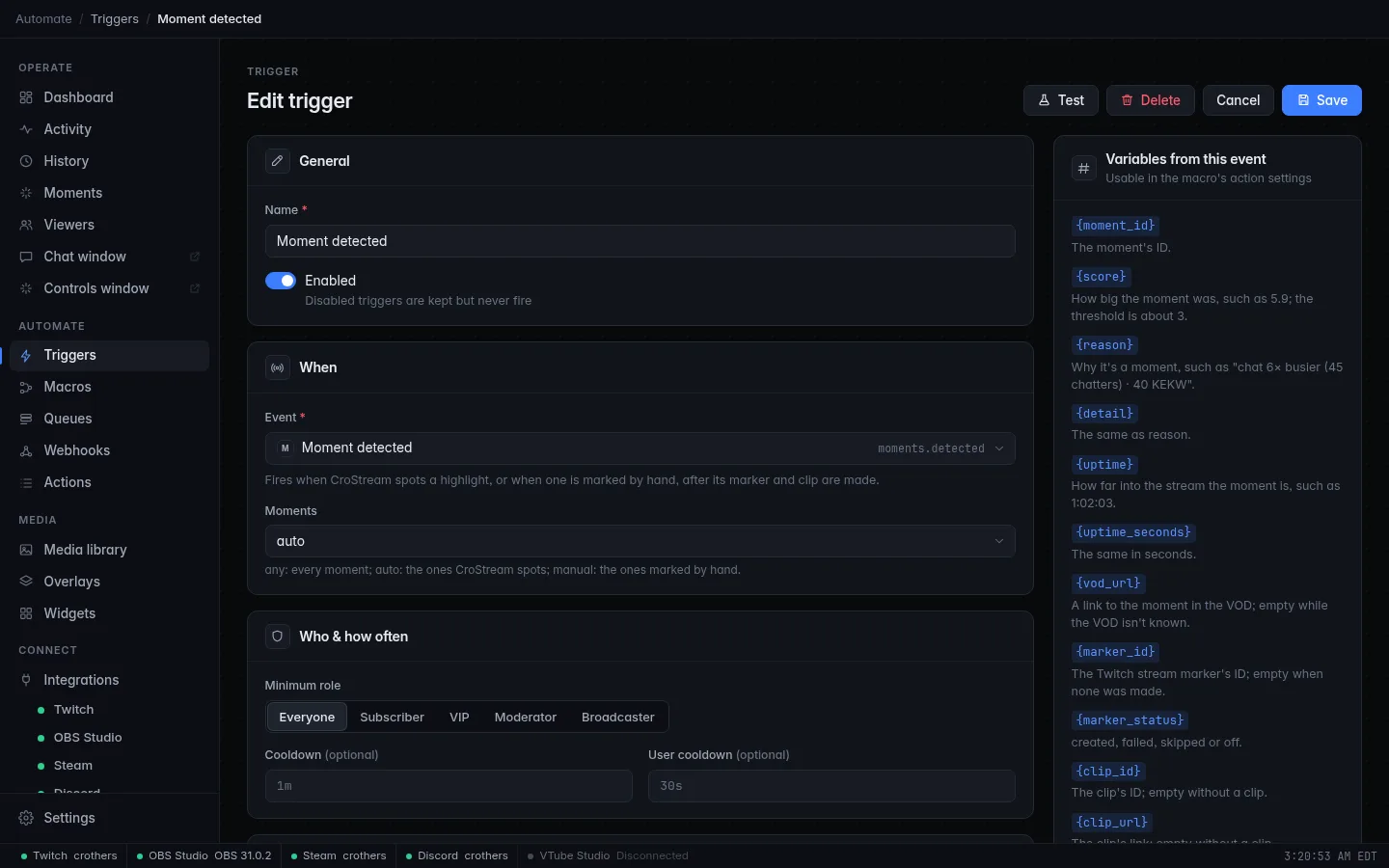The width and height of the screenshot is (1389, 868).
Task: Open the Chat window speech-bubble icon
Action: [26, 257]
